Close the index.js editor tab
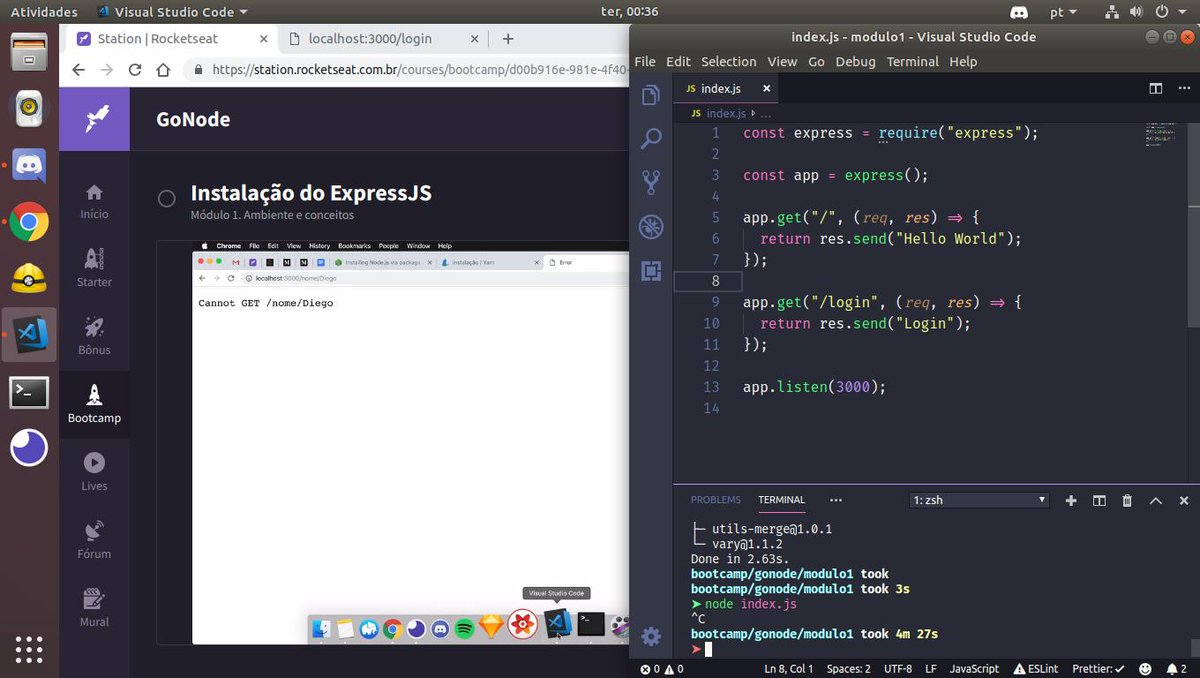The image size is (1200, 678). 766,88
